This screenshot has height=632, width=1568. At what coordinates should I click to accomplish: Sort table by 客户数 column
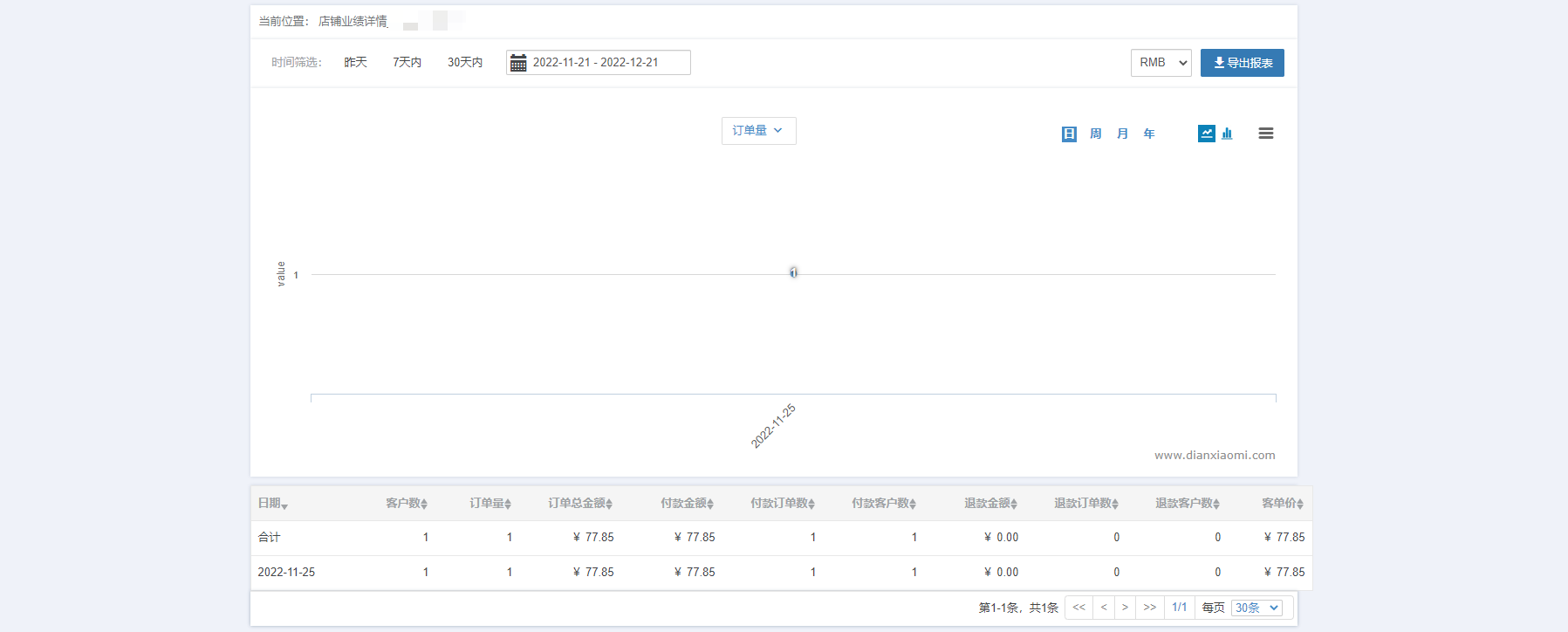pos(407,504)
